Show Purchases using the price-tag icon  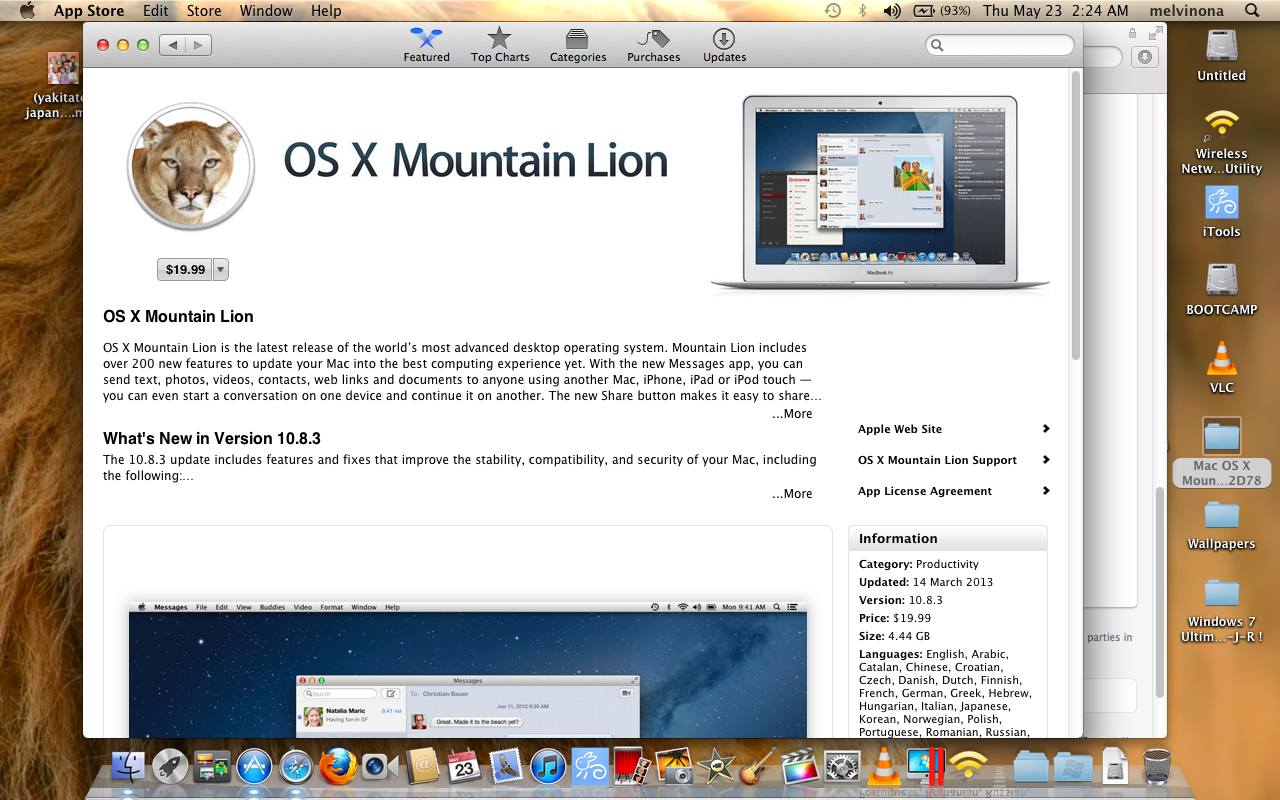653,45
